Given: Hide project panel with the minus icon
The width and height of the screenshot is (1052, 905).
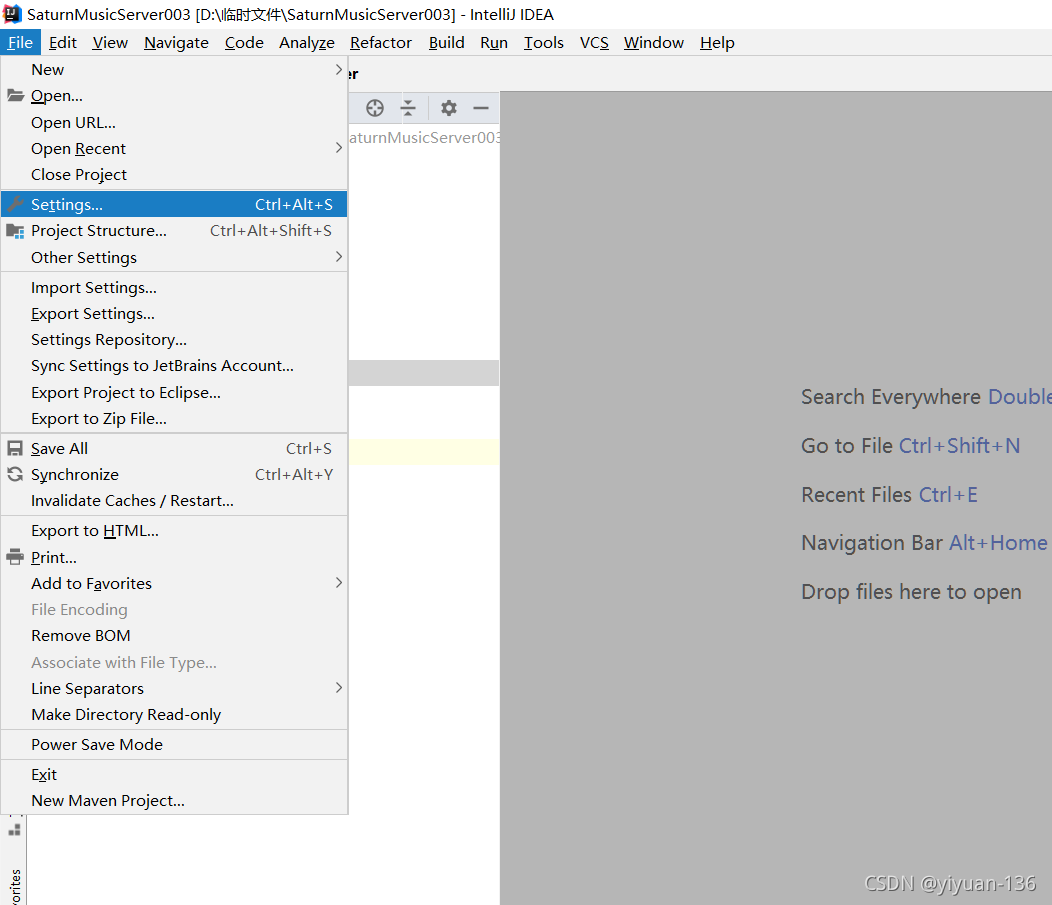Looking at the screenshot, I should [480, 108].
